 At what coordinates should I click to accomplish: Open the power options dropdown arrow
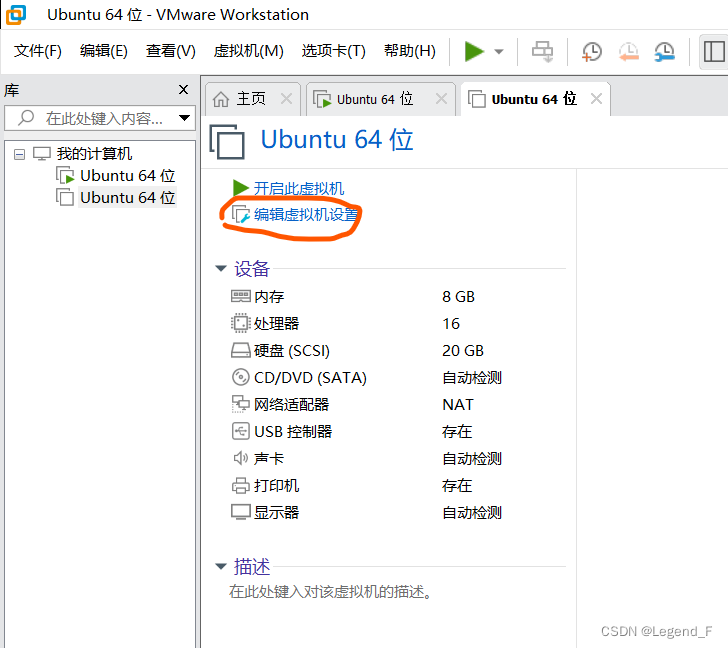click(499, 52)
